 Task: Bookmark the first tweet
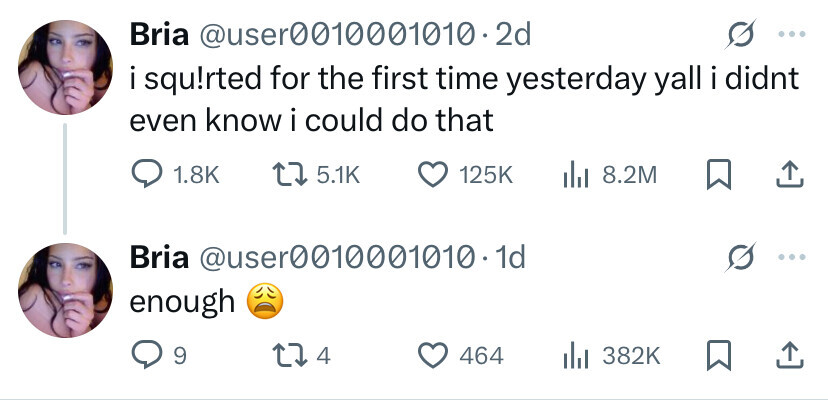click(718, 176)
